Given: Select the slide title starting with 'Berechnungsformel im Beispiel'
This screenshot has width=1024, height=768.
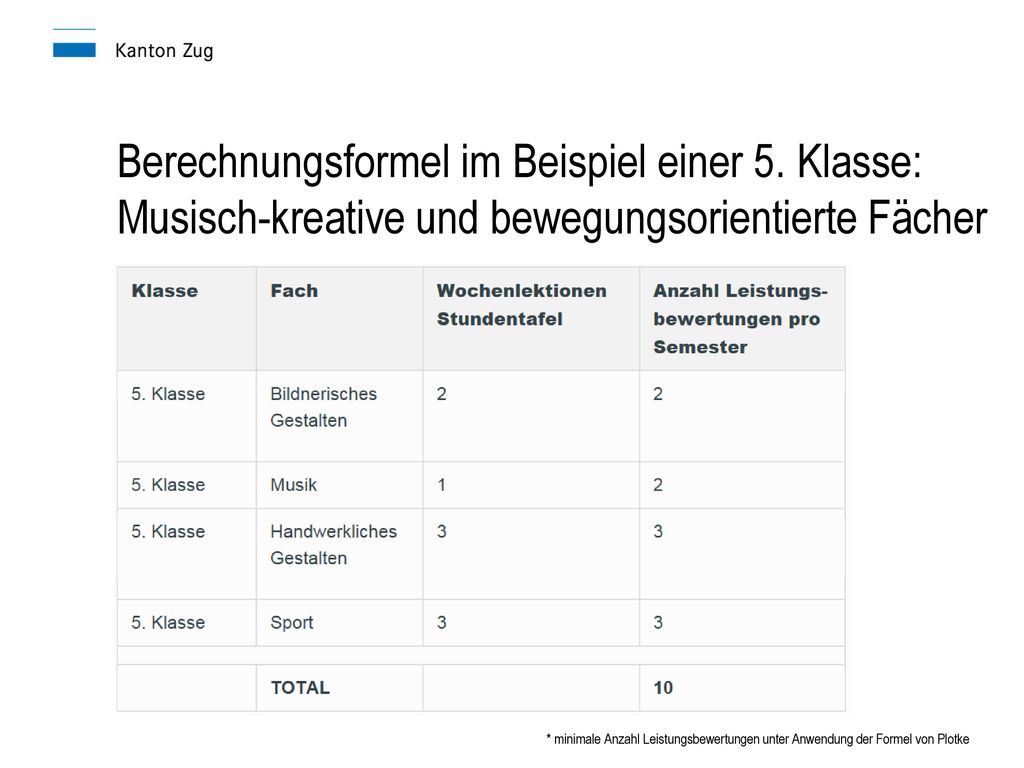Looking at the screenshot, I should [519, 162].
